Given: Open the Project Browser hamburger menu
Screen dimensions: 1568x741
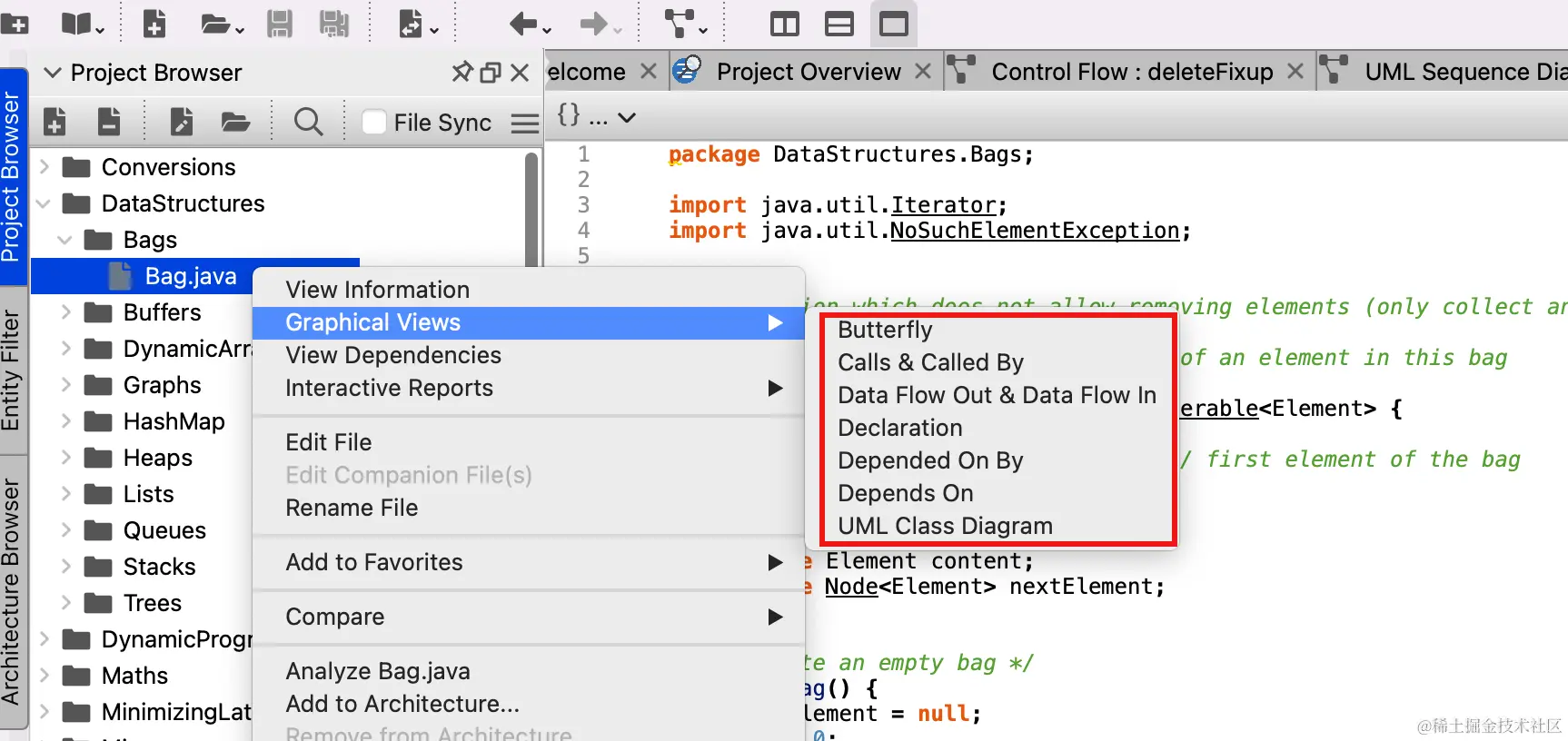Looking at the screenshot, I should click(524, 123).
